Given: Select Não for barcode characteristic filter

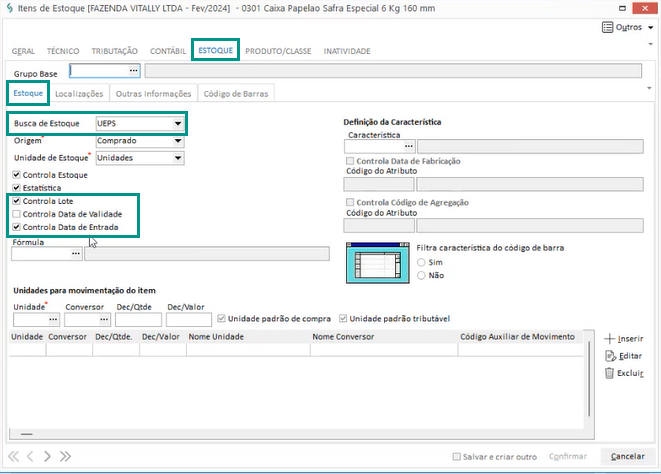Looking at the screenshot, I should [x=421, y=275].
